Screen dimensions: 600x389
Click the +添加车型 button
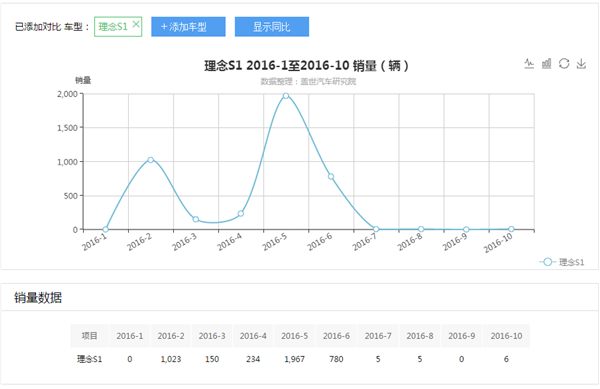click(188, 27)
